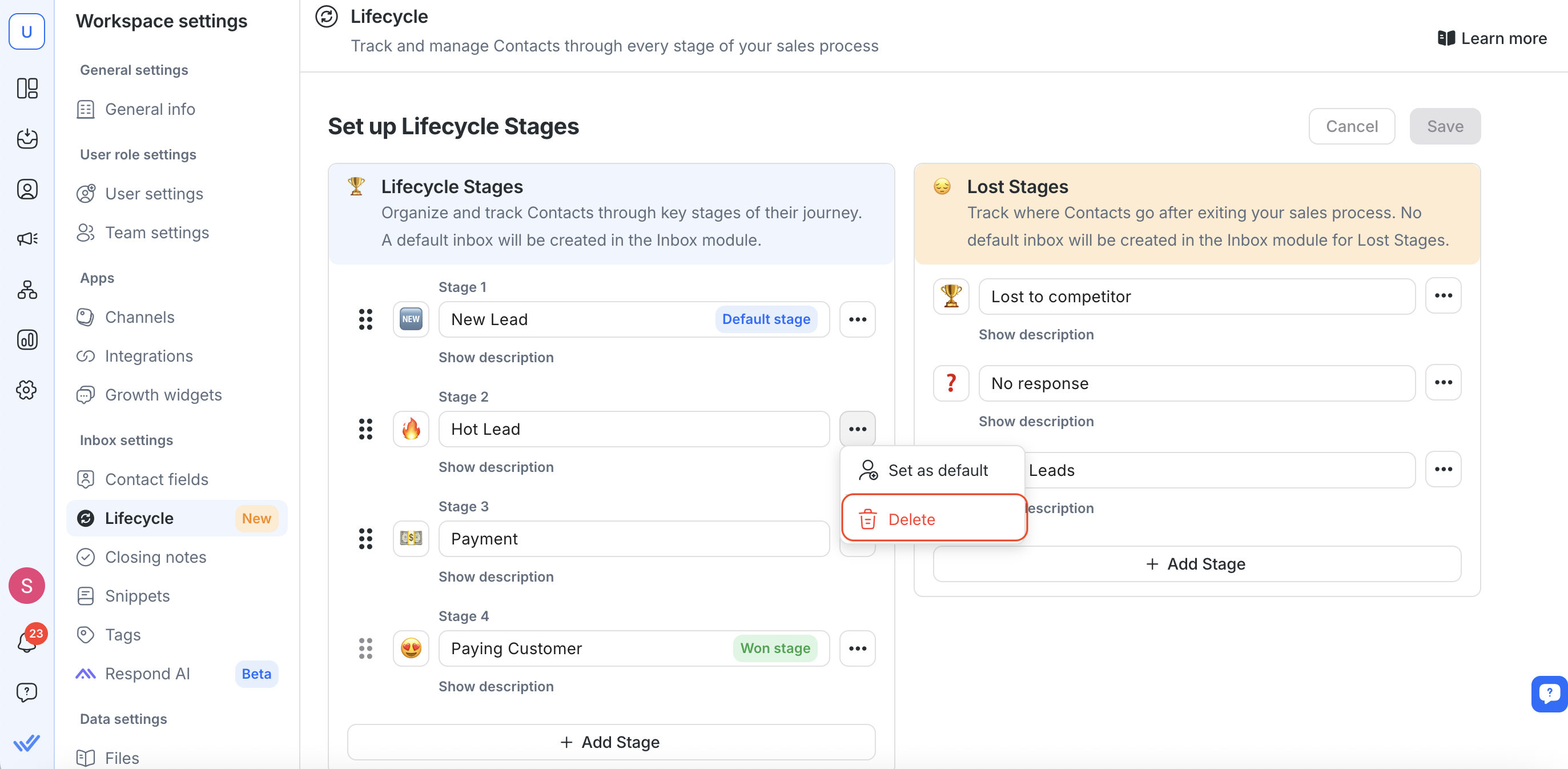Click the NEW emoji icon for New Lead

click(x=411, y=319)
